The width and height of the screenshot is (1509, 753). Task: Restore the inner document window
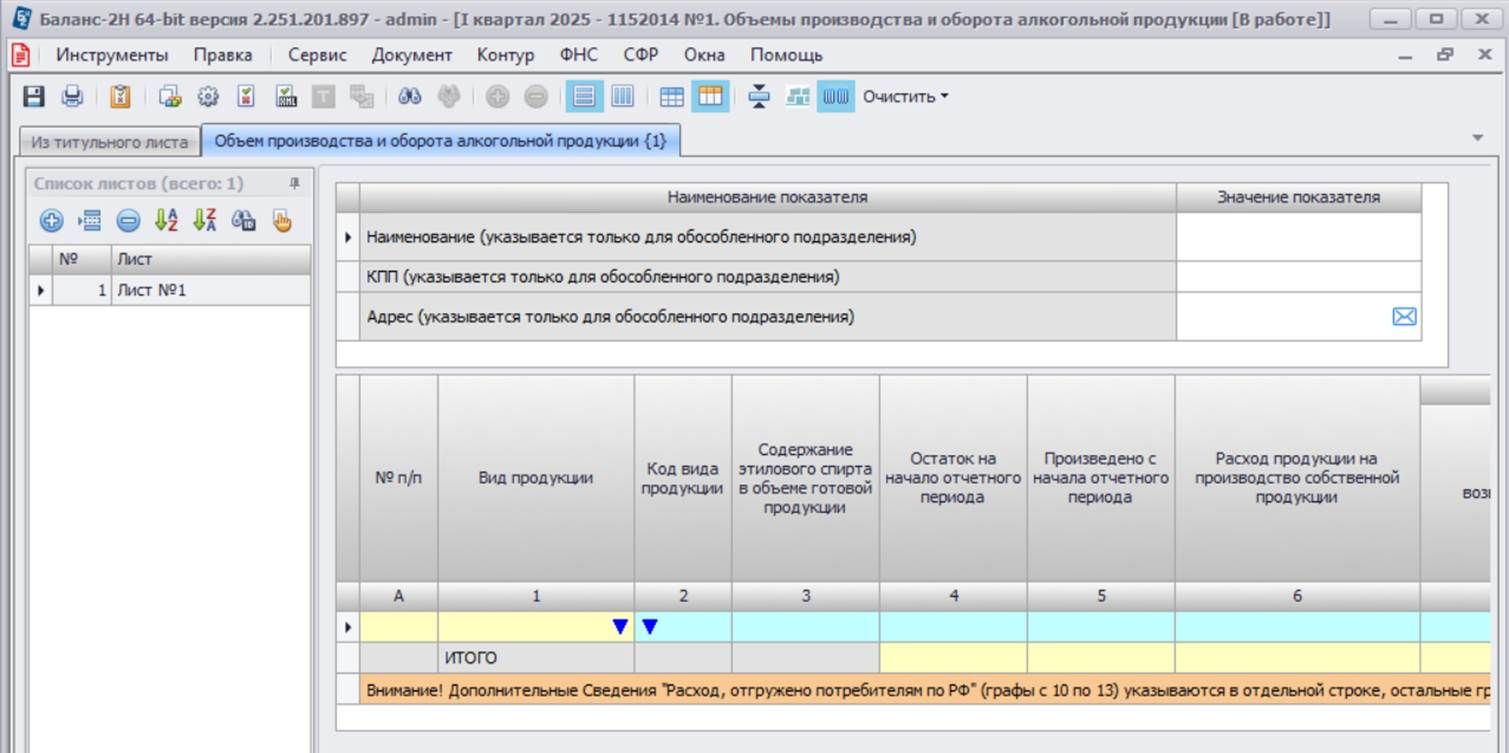click(x=1445, y=55)
